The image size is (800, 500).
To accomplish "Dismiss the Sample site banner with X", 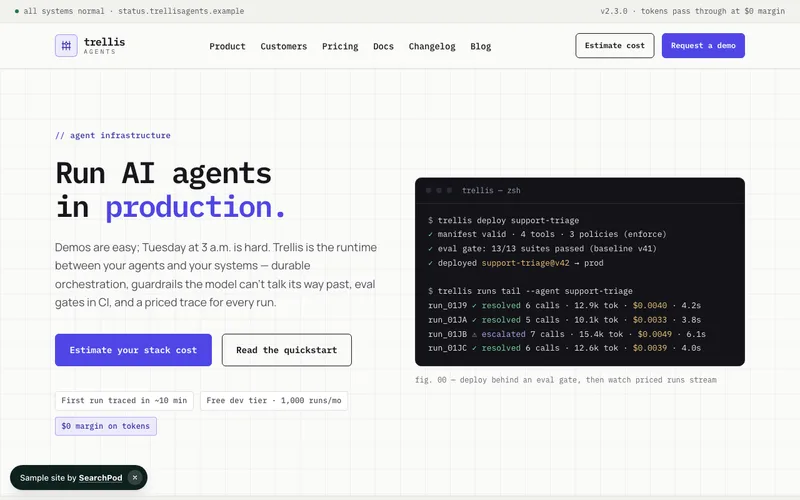I will coord(135,478).
